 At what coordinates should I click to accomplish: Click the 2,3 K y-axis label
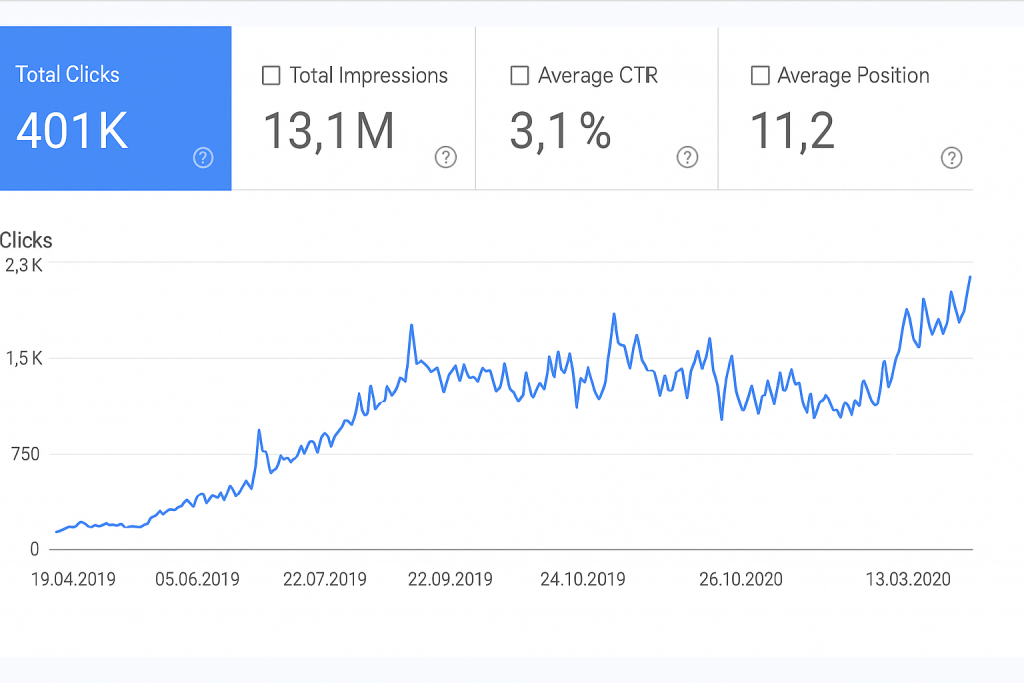click(23, 265)
